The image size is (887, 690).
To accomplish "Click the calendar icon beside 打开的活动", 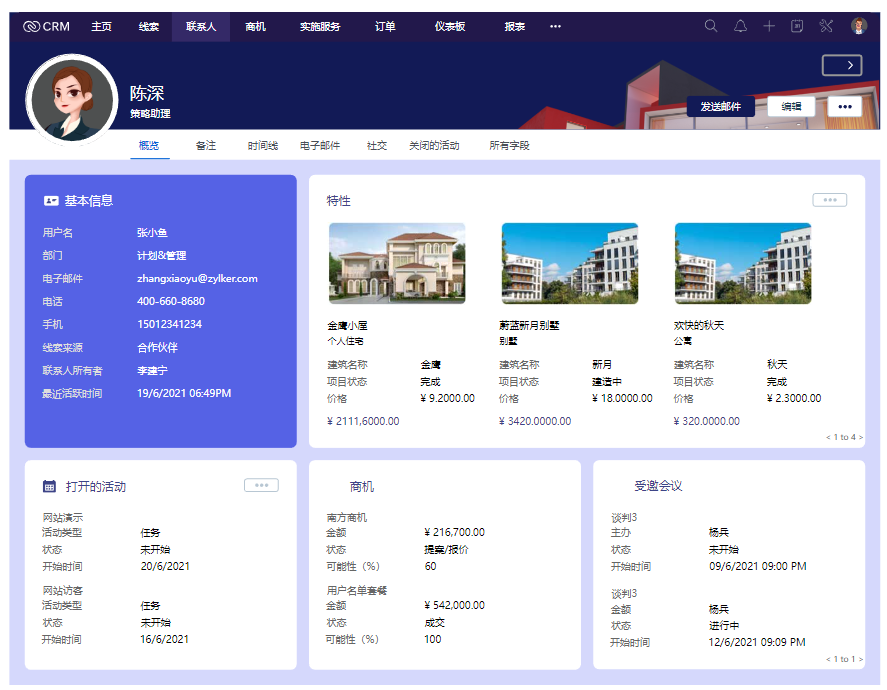I will click(x=49, y=486).
